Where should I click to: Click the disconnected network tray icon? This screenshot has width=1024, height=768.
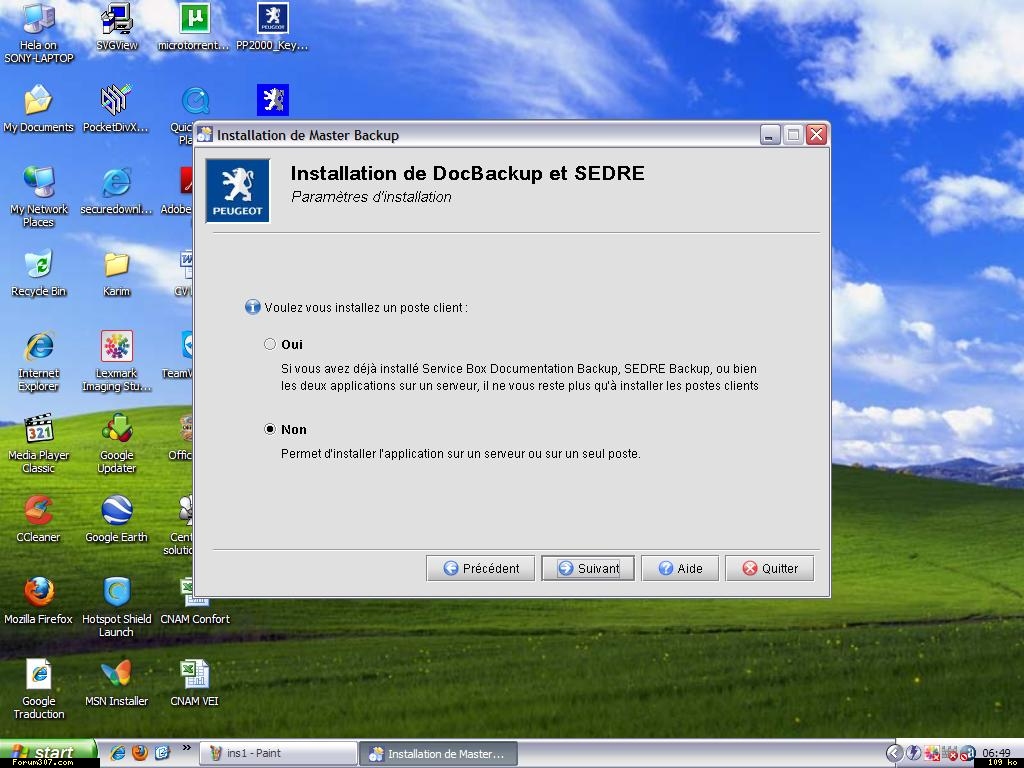(950, 754)
